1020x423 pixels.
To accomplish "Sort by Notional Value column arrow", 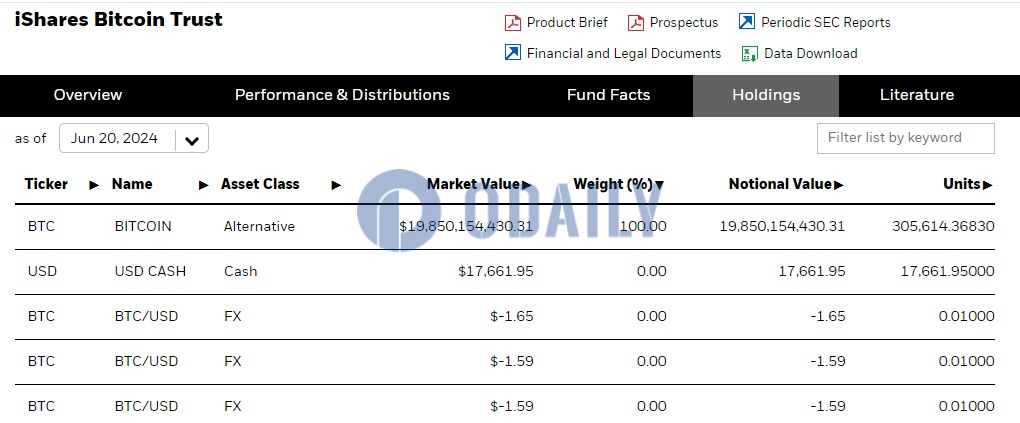I will pyautogui.click(x=838, y=185).
